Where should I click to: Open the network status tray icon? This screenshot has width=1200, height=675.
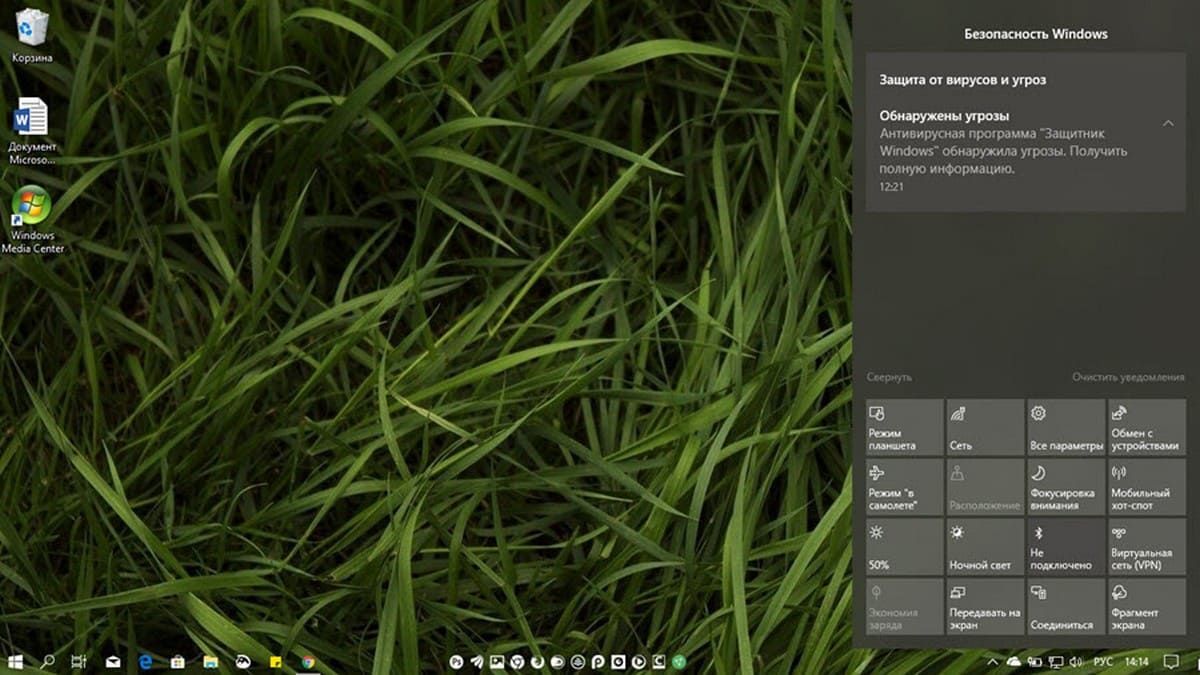pyautogui.click(x=1056, y=662)
